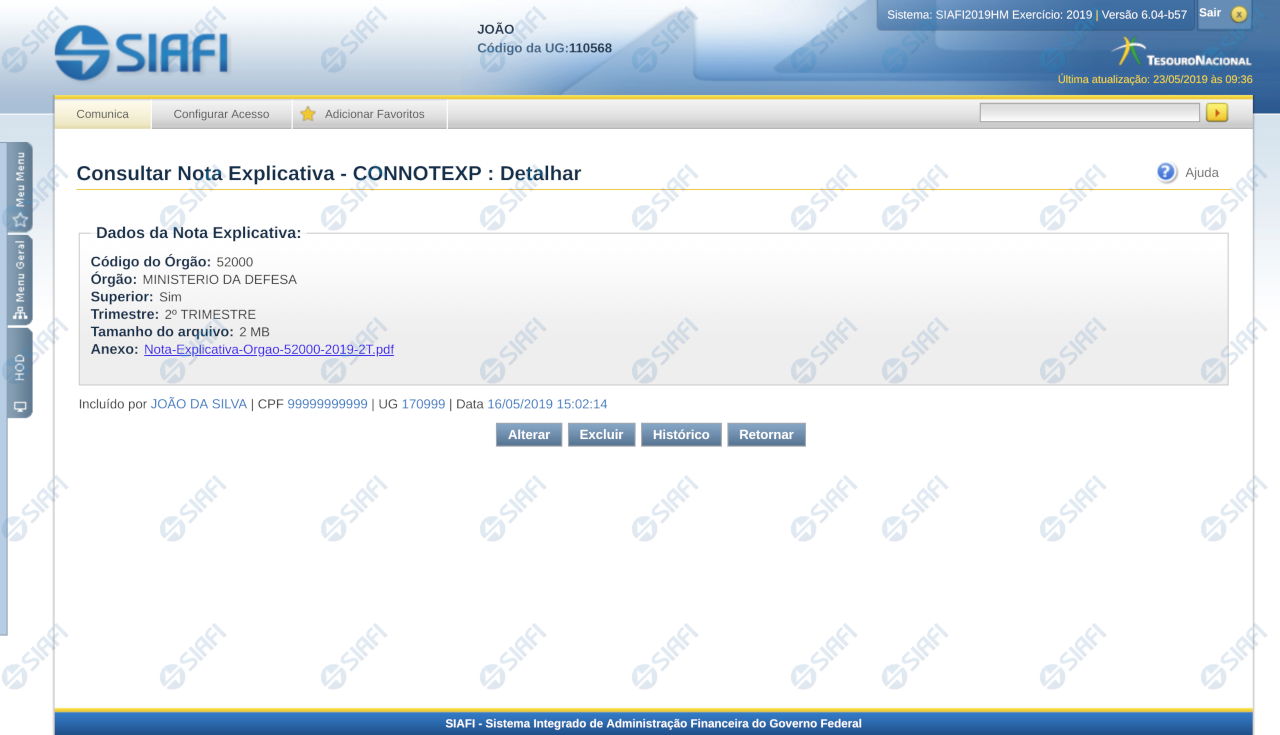
Task: Click the UG number 170999
Action: click(x=423, y=404)
